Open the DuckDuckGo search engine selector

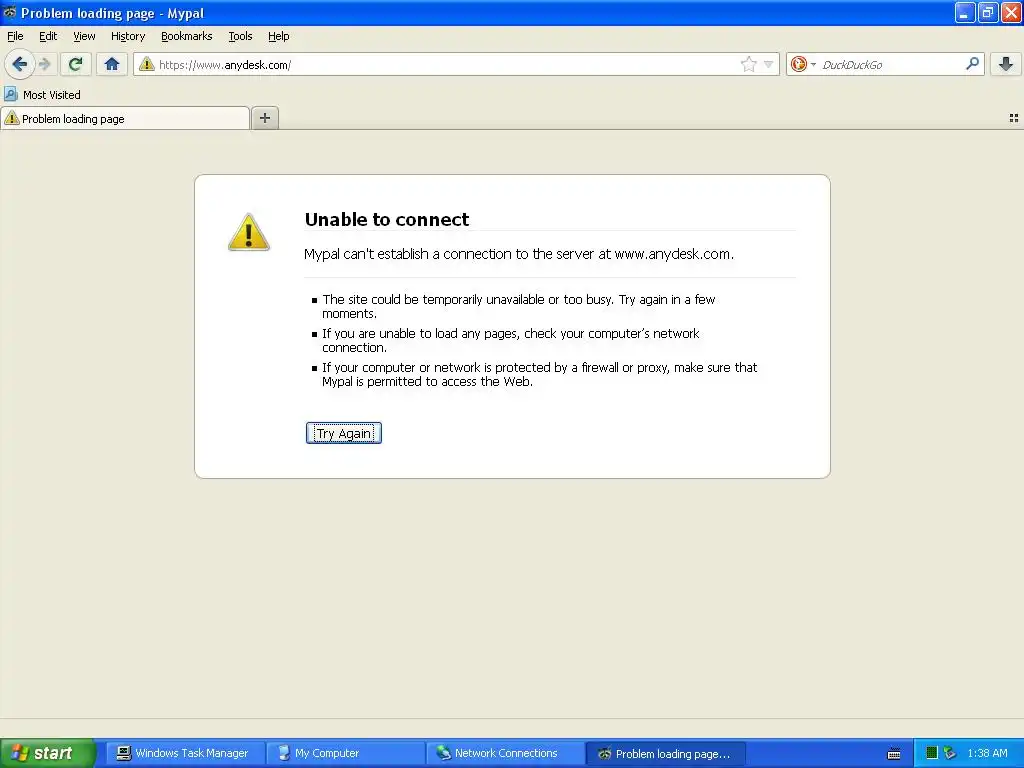point(803,64)
